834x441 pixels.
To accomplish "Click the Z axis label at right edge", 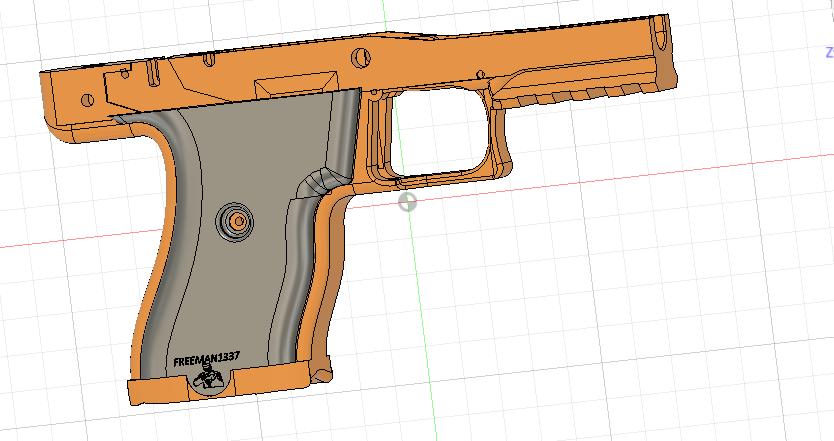I will click(x=828, y=50).
